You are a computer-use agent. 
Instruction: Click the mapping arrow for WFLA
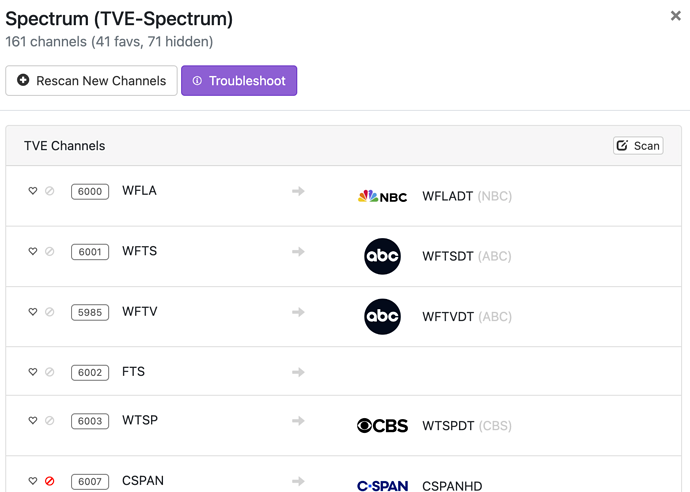coord(298,191)
